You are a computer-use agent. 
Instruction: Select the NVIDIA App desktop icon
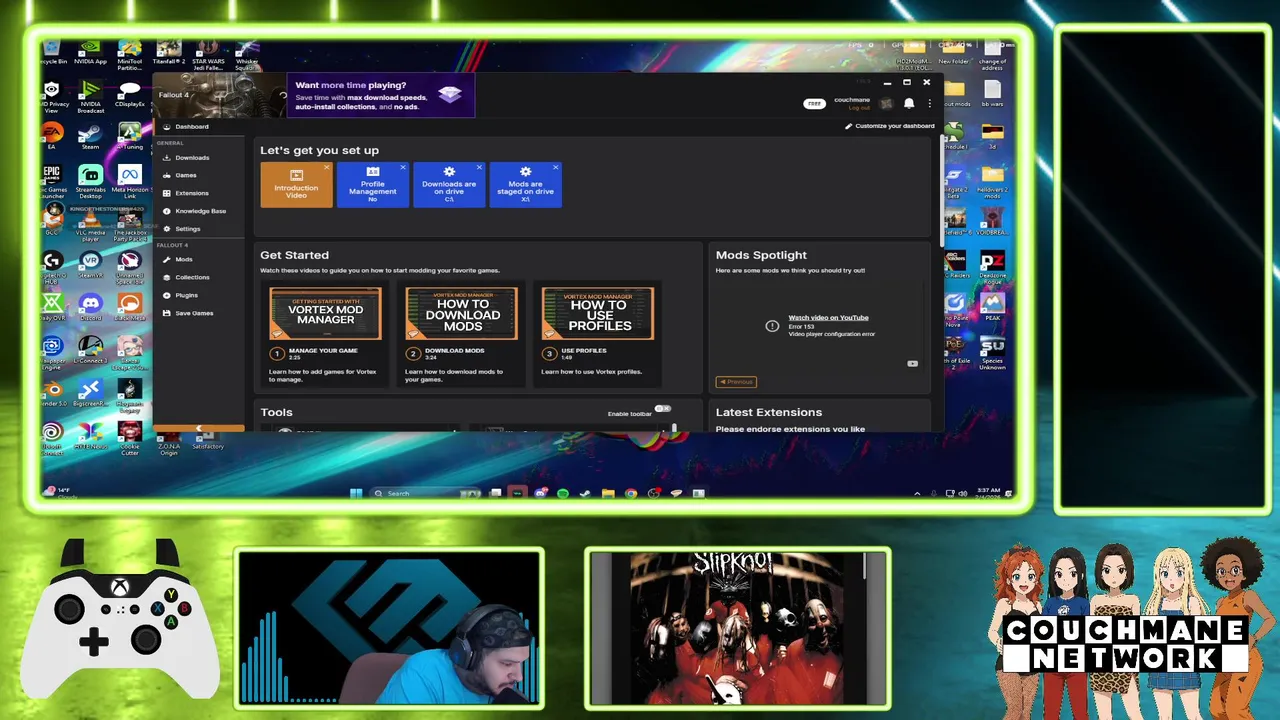(x=91, y=53)
